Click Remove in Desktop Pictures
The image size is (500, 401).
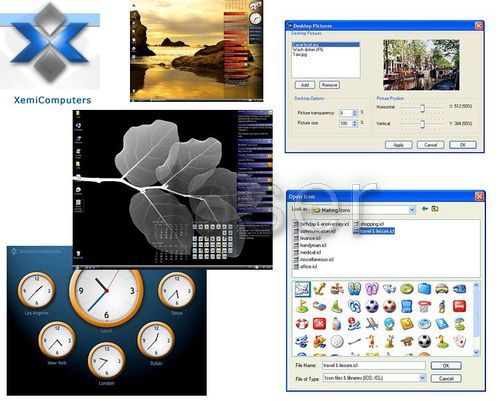click(x=329, y=85)
